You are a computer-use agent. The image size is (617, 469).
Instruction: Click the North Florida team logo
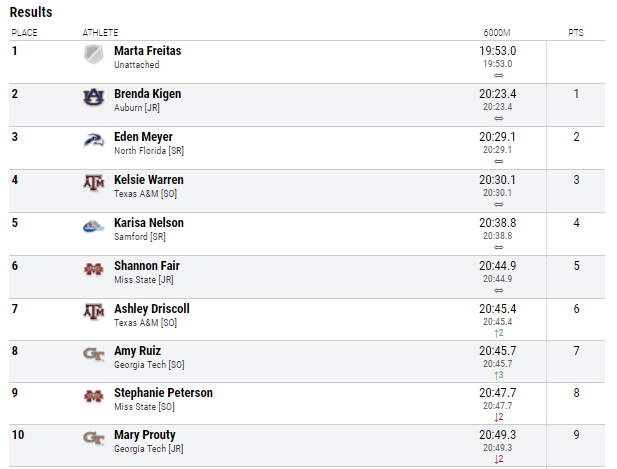[x=93, y=141]
